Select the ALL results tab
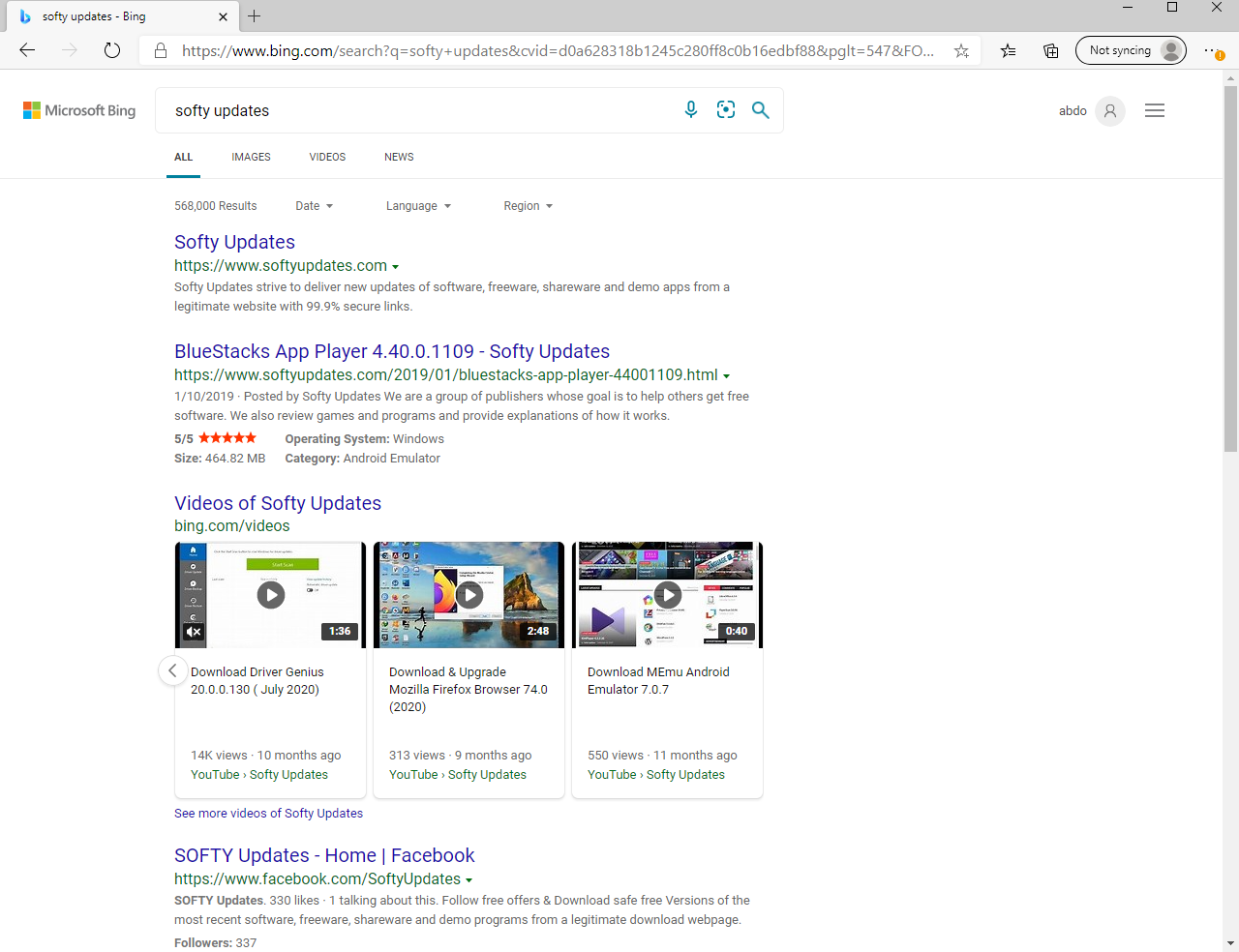1239x952 pixels. click(x=183, y=157)
